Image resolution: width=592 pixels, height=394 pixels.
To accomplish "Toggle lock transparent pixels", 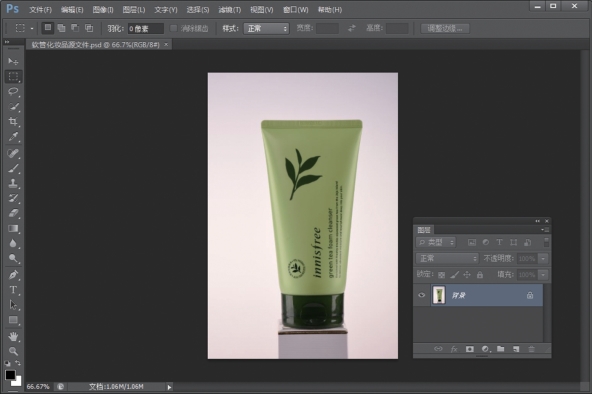I will pyautogui.click(x=441, y=275).
